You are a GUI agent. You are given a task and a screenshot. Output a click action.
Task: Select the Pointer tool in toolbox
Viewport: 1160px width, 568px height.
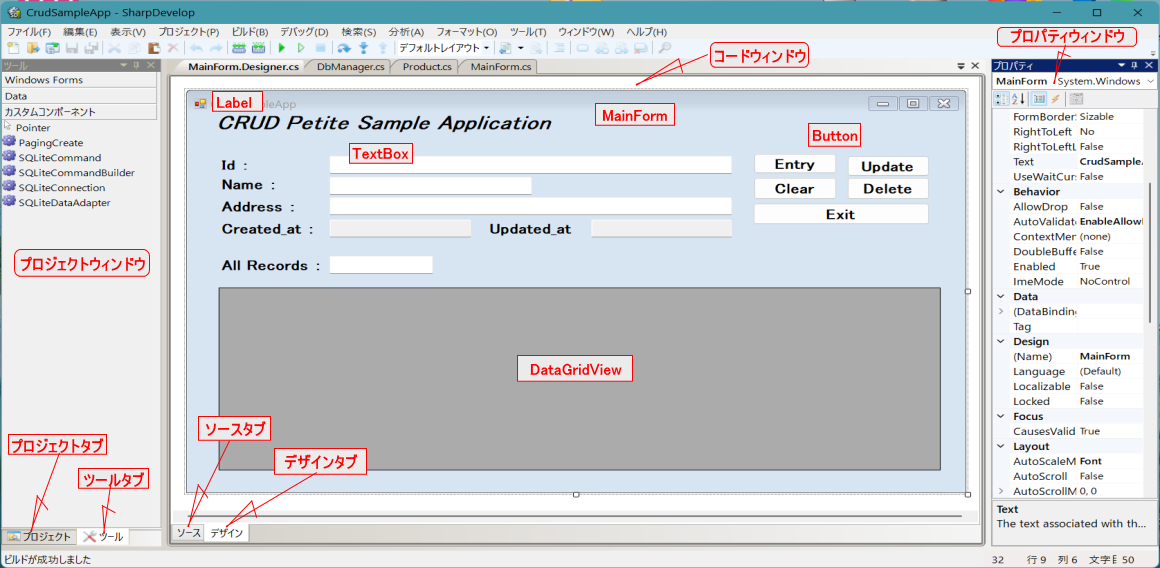[x=33, y=128]
